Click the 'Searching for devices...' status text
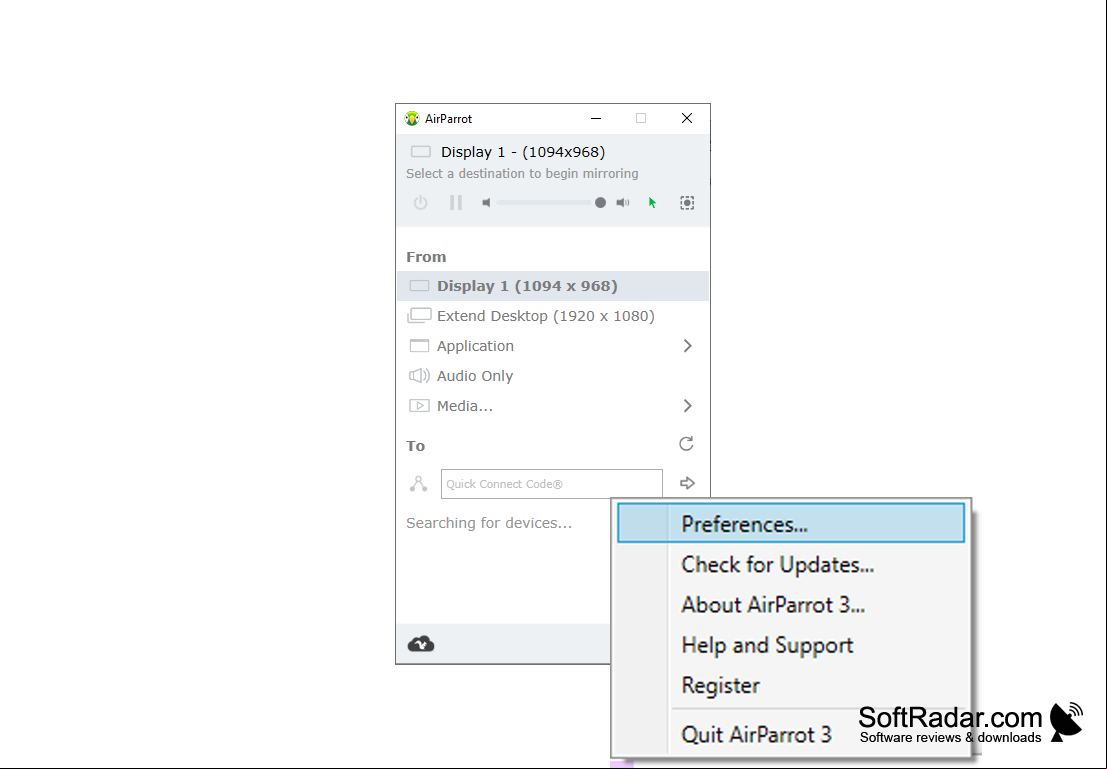This screenshot has height=769, width=1107. (x=489, y=523)
